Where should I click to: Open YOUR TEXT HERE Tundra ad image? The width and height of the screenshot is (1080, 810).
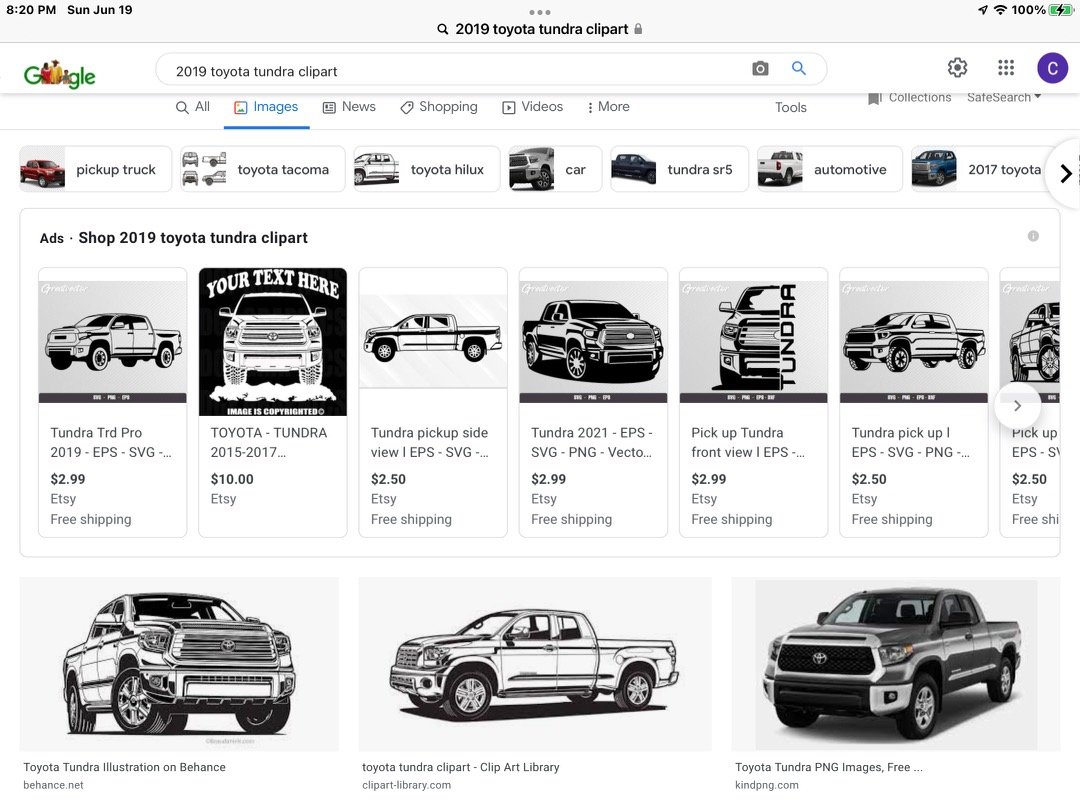(x=273, y=342)
